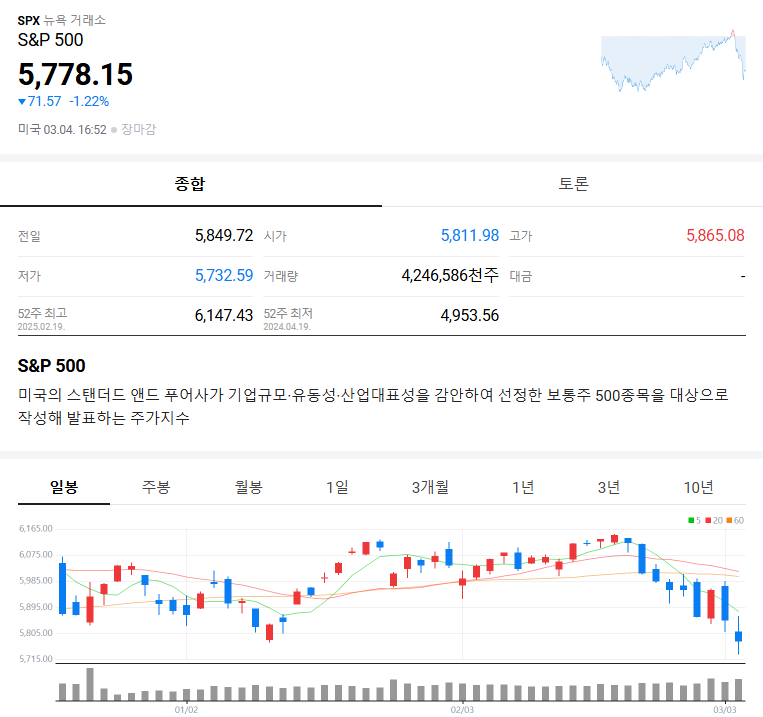Click the 52주 최저 label
Image resolution: width=763 pixels, height=717 pixels.
coord(288,313)
